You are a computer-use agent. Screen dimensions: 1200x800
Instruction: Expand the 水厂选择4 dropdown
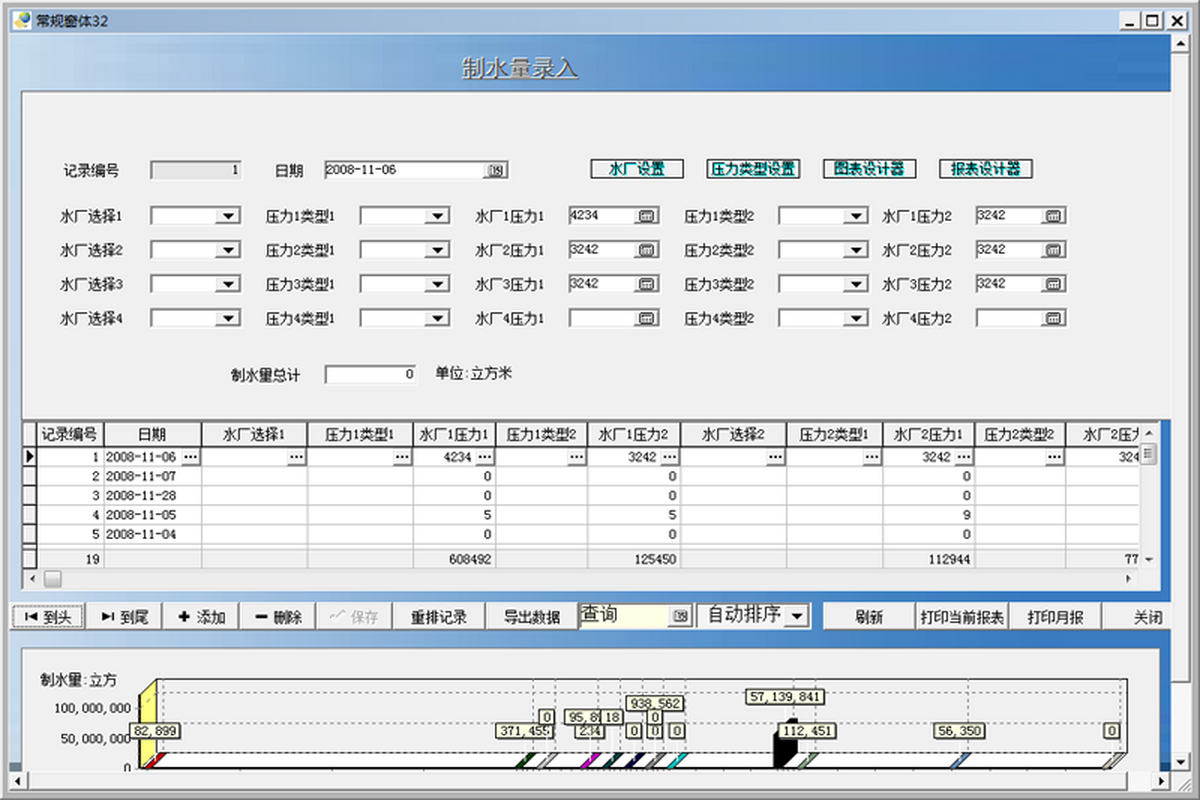(x=228, y=318)
